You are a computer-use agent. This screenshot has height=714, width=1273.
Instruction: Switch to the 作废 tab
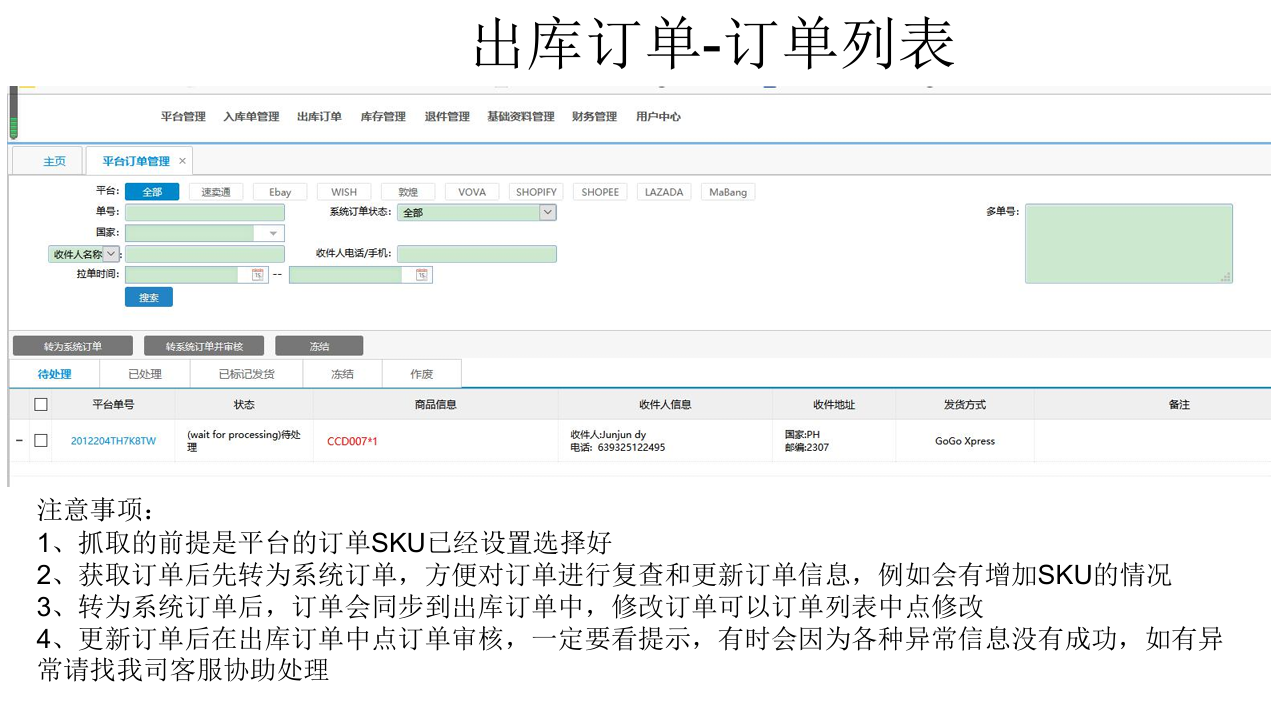click(x=422, y=374)
